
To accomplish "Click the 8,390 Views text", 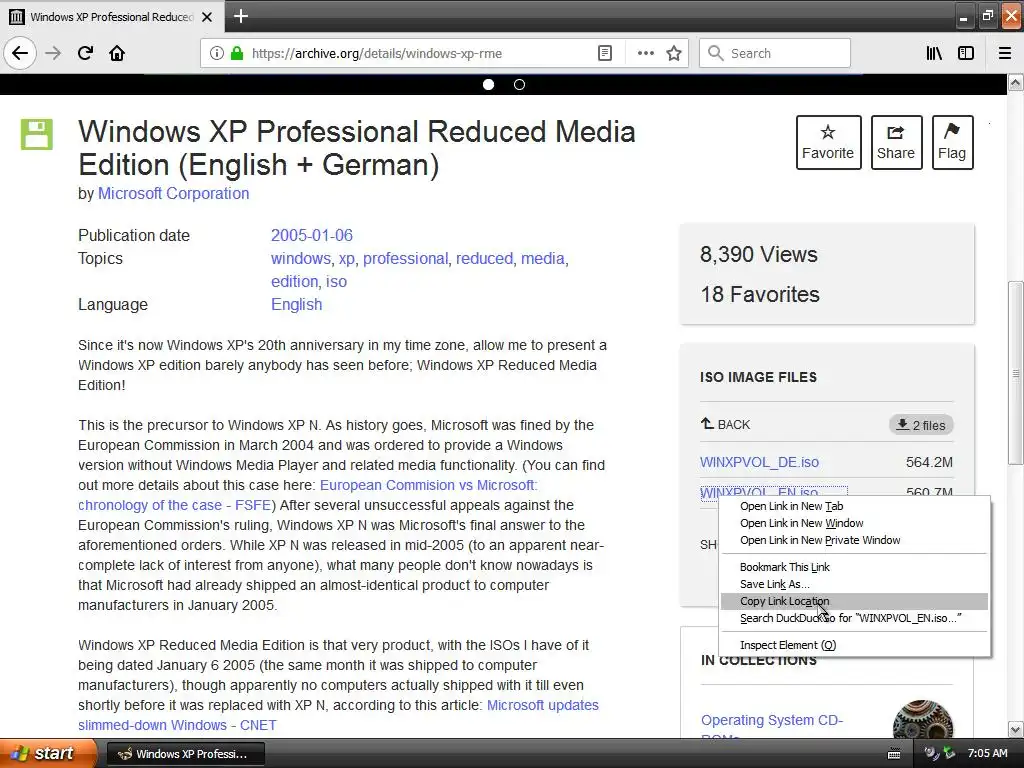I will coord(758,255).
